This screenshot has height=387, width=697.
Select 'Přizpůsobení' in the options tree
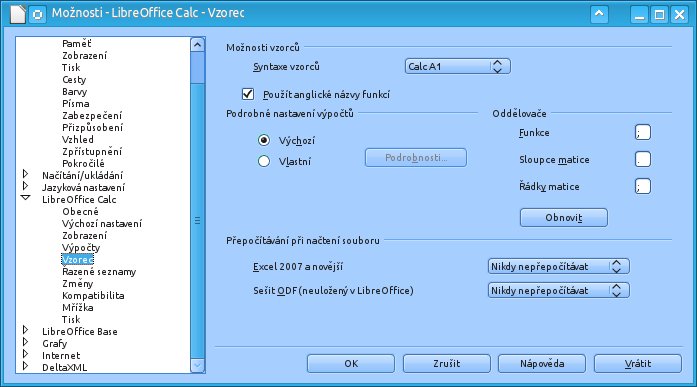pyautogui.click(x=92, y=128)
